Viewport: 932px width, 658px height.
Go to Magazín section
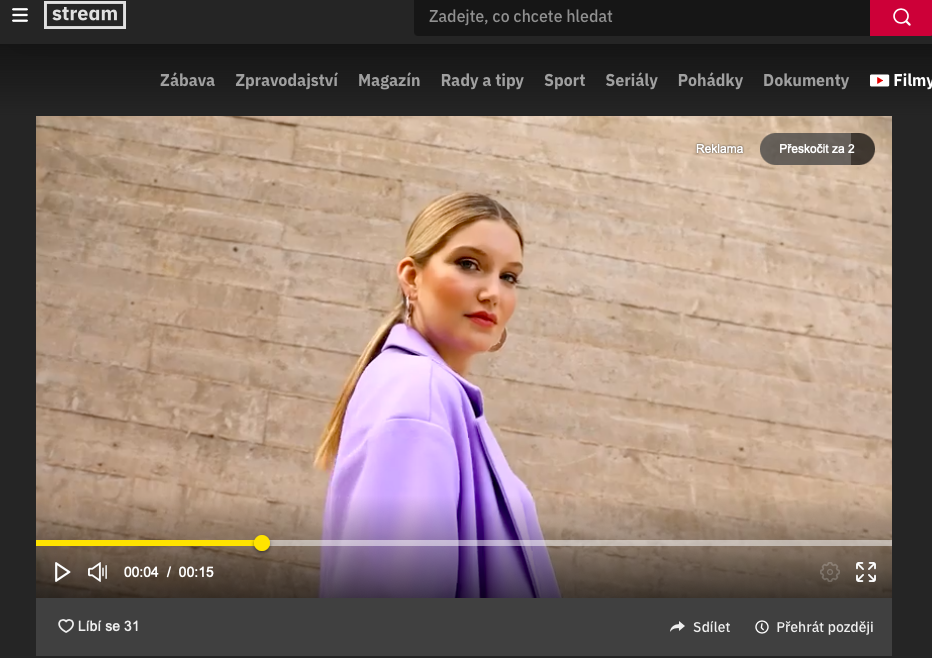click(389, 81)
